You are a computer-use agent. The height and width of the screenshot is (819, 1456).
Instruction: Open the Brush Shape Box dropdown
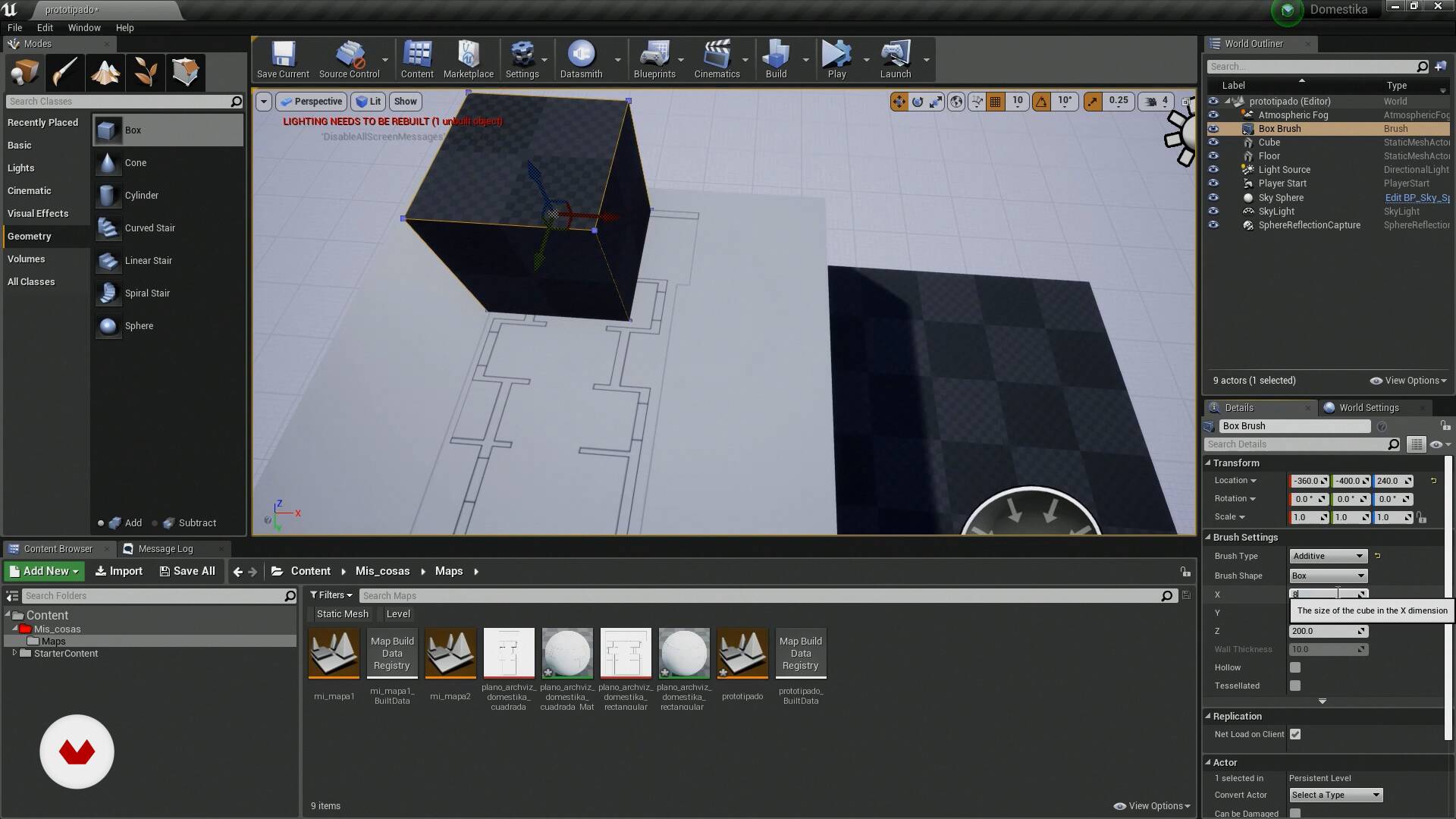click(1328, 576)
